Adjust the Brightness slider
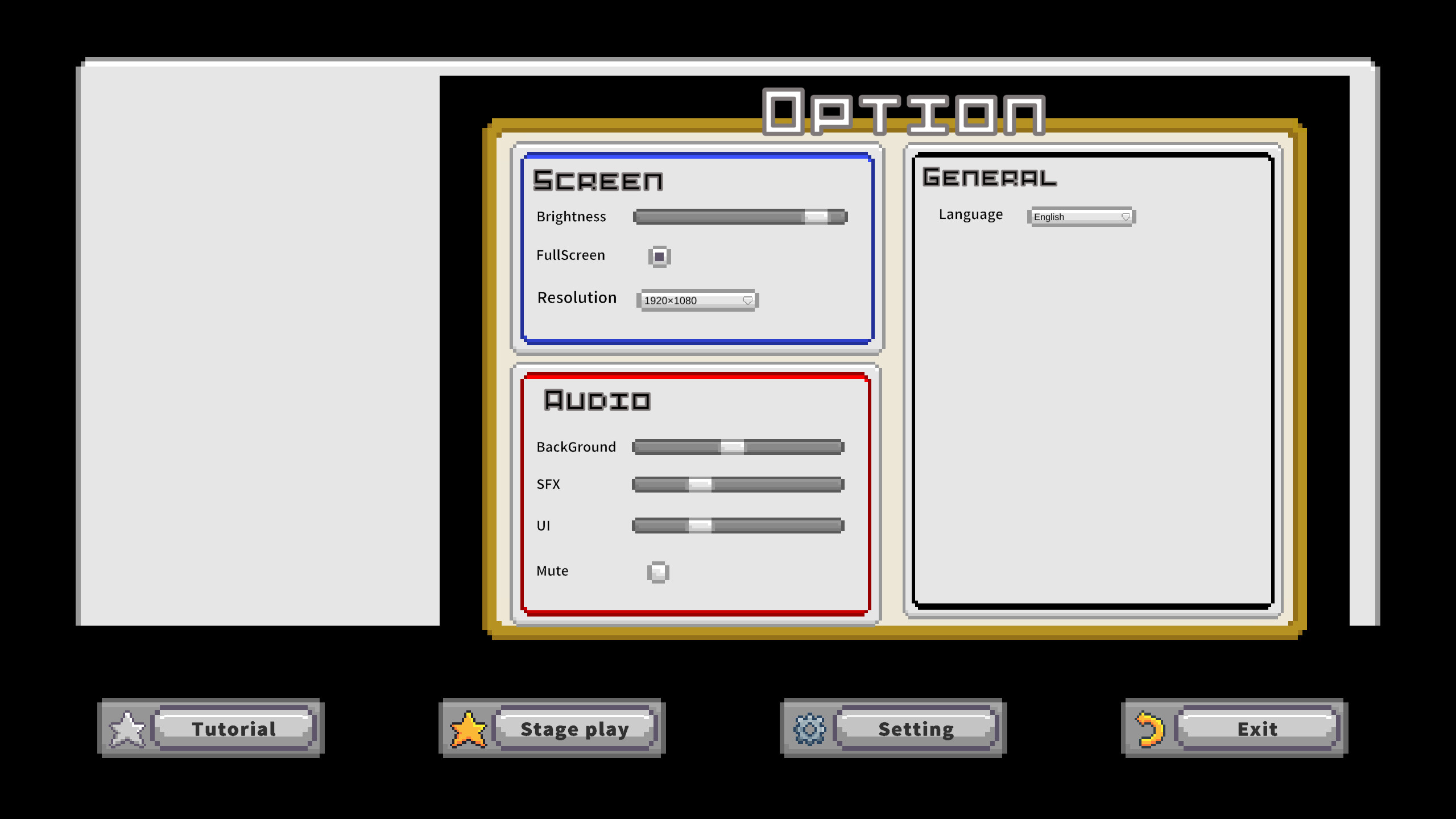Image resolution: width=1456 pixels, height=819 pixels. (x=739, y=216)
